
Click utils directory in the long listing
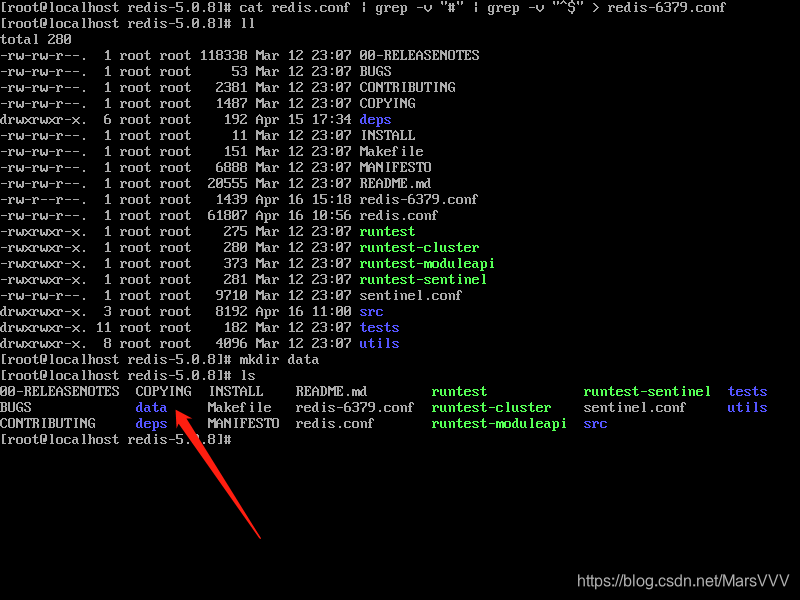click(380, 343)
